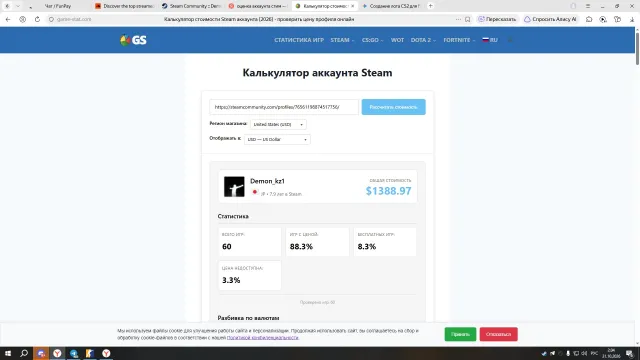This screenshot has width=640, height=360.
Task: Switch to the Steam Community tab
Action: coord(191,6)
